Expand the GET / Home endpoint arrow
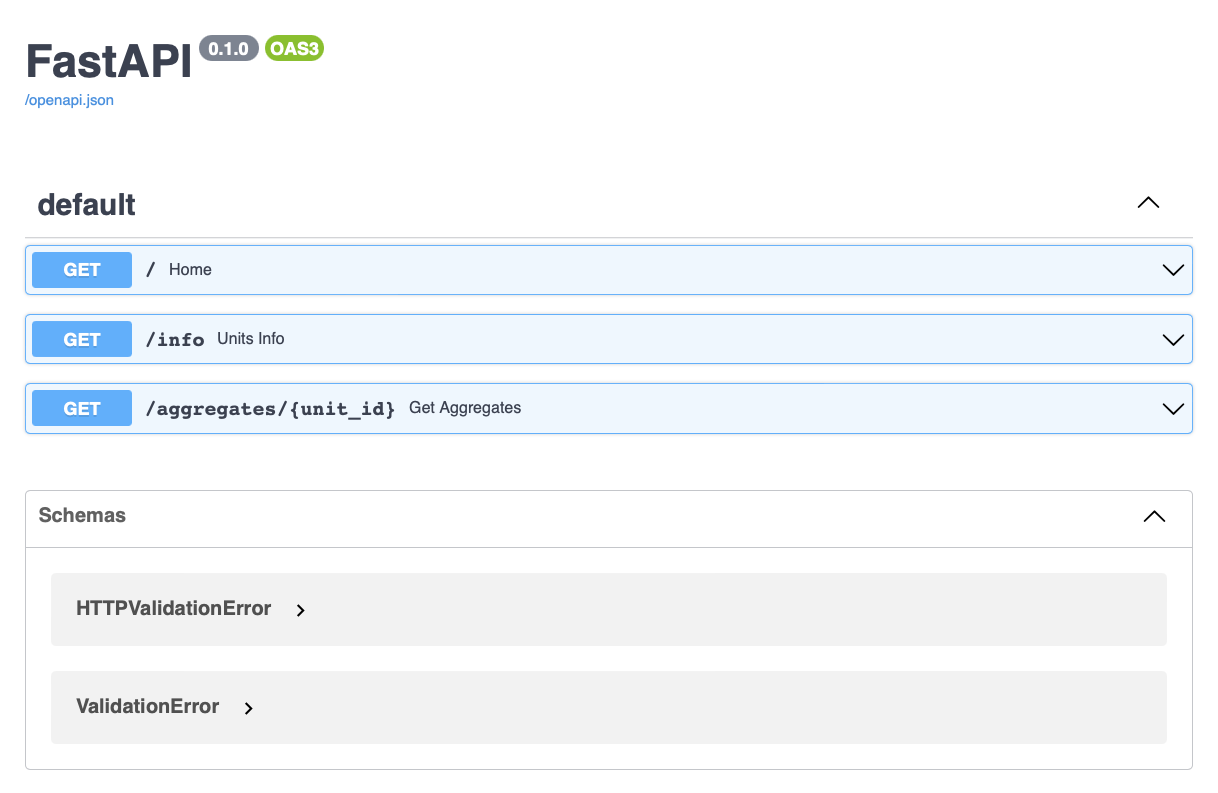The height and width of the screenshot is (793, 1218). coord(1173,270)
